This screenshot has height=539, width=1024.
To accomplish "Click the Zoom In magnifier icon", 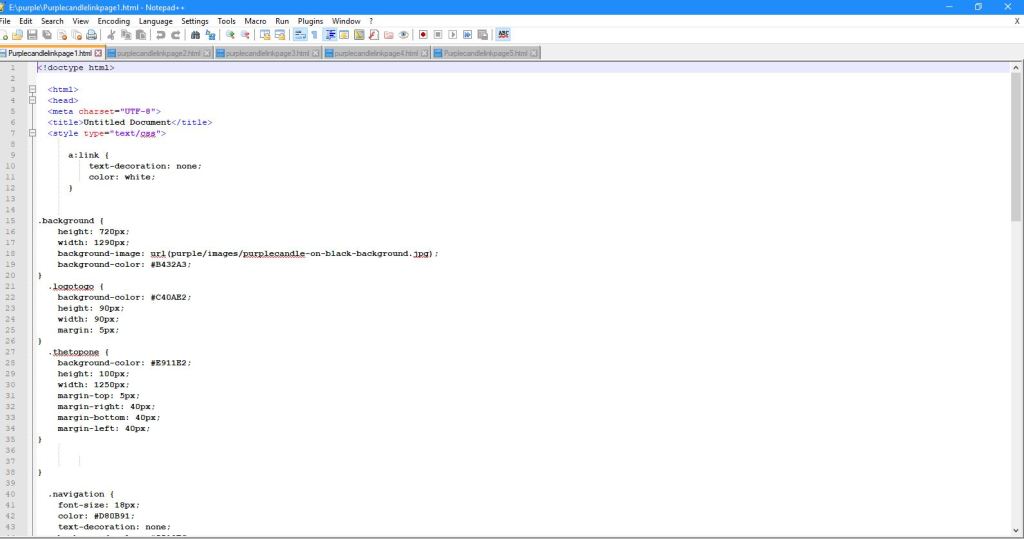I will (x=231, y=34).
